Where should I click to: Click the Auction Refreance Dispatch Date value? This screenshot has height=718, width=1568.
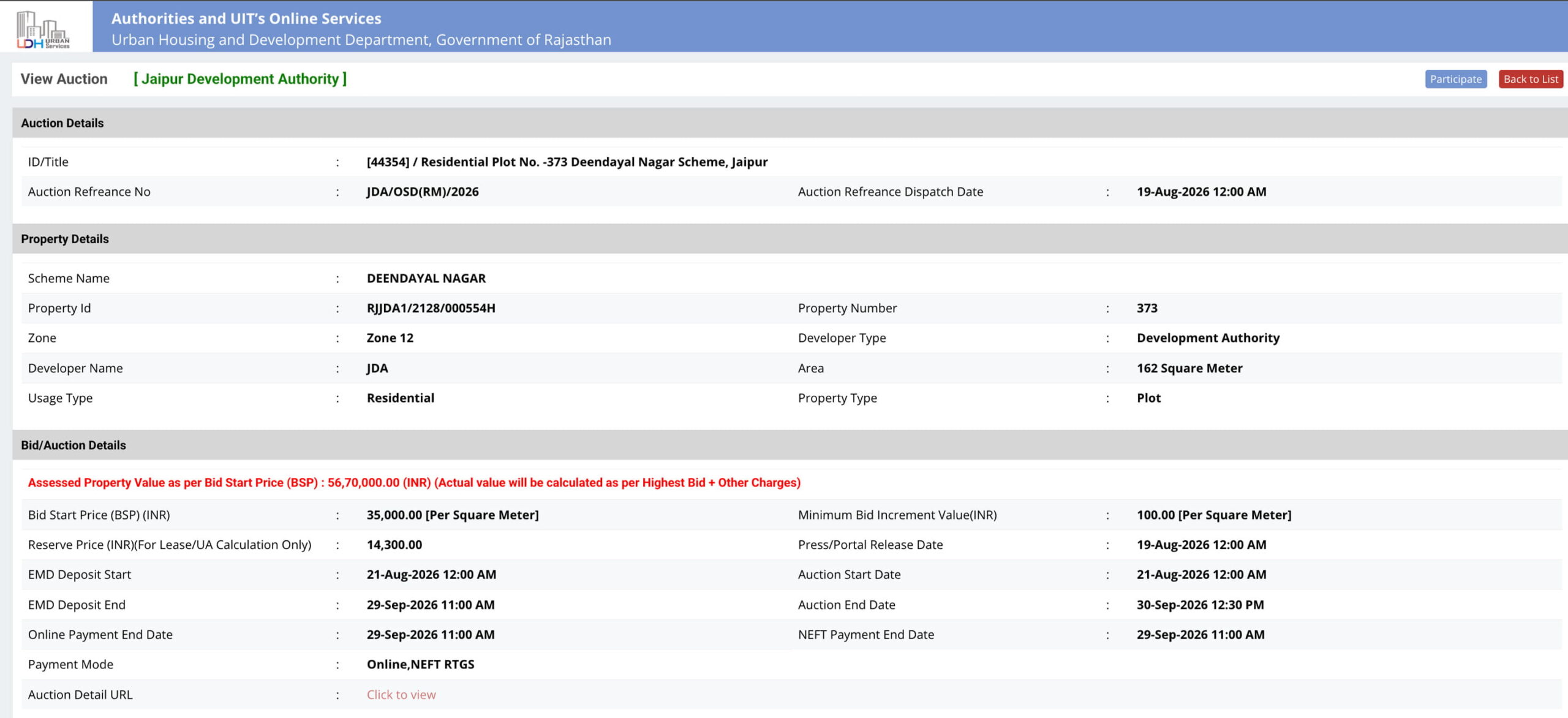coord(1202,192)
